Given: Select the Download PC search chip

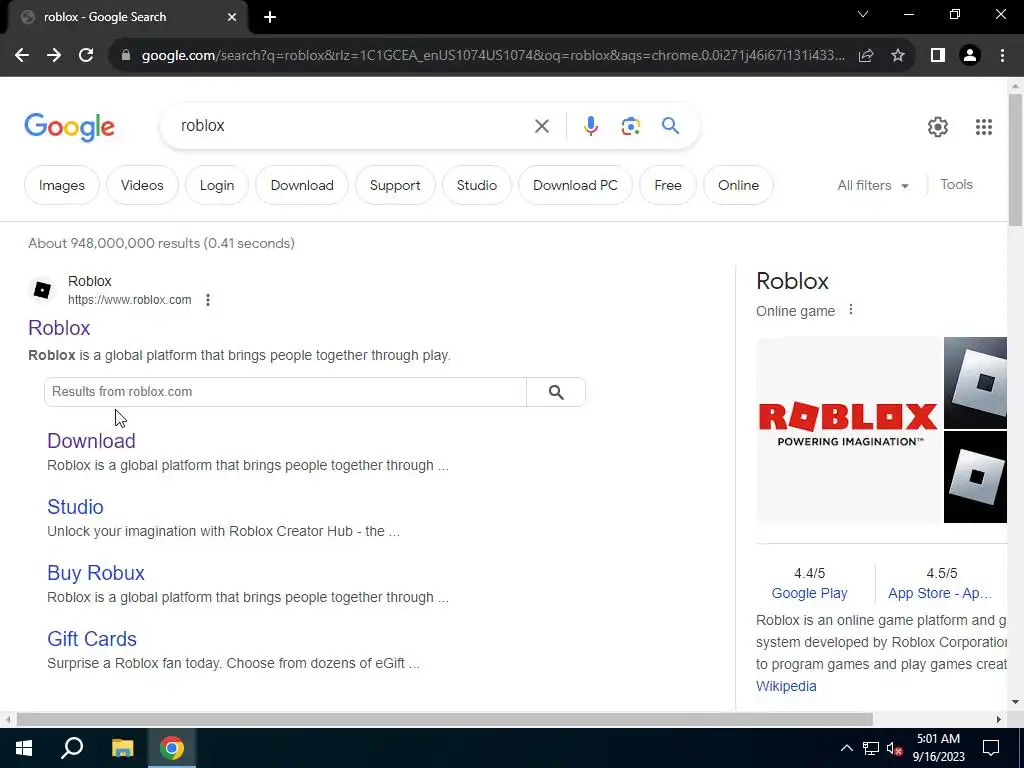Looking at the screenshot, I should (575, 185).
